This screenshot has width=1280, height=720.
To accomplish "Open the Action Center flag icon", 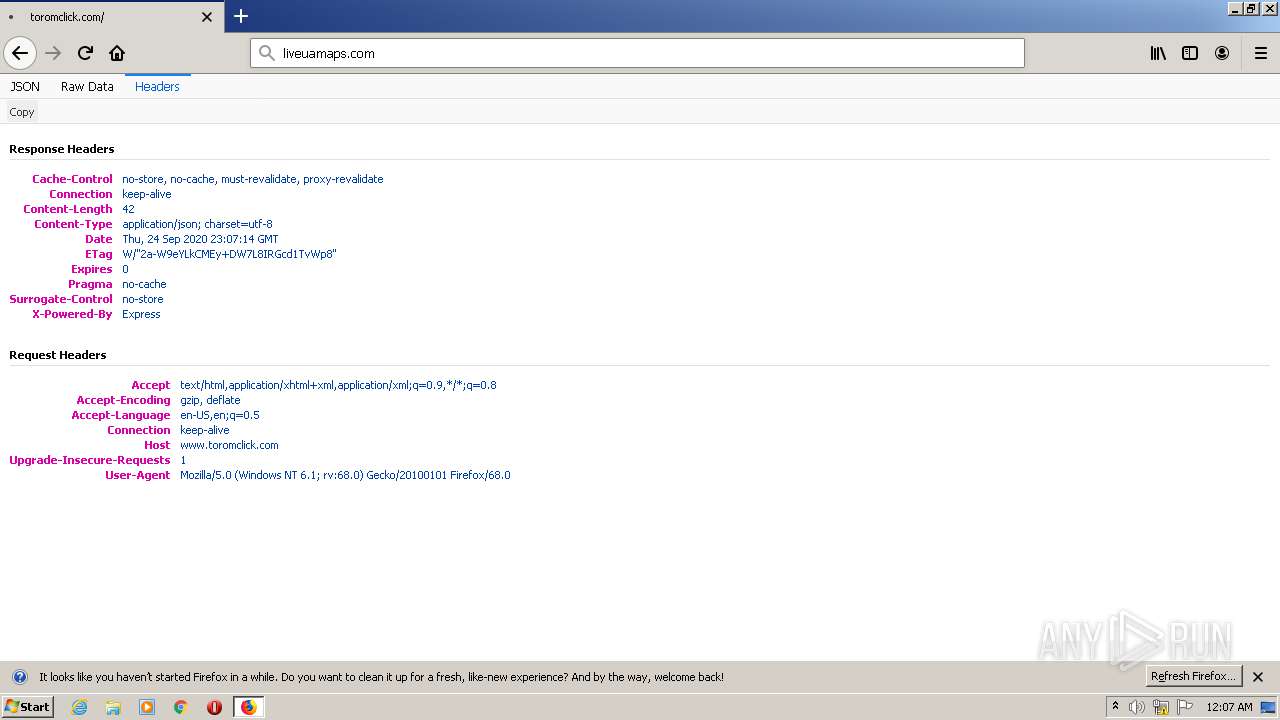I will tap(1185, 707).
